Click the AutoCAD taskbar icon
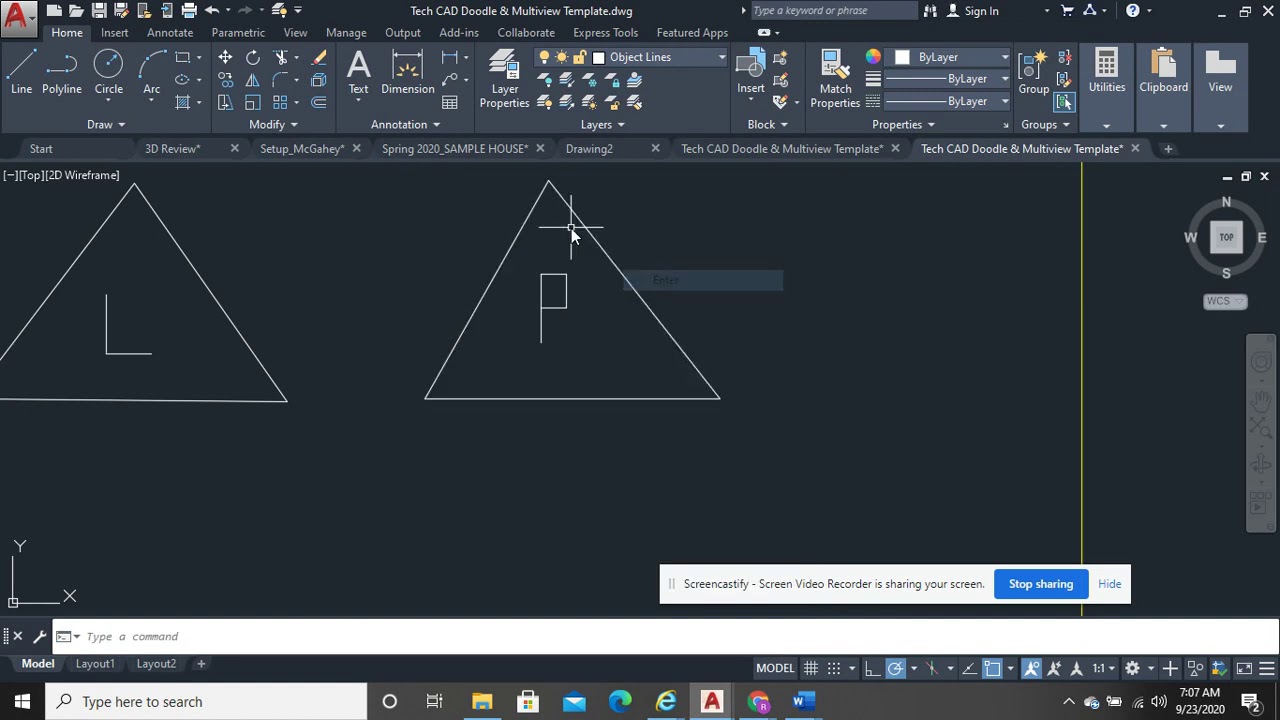 click(x=712, y=701)
